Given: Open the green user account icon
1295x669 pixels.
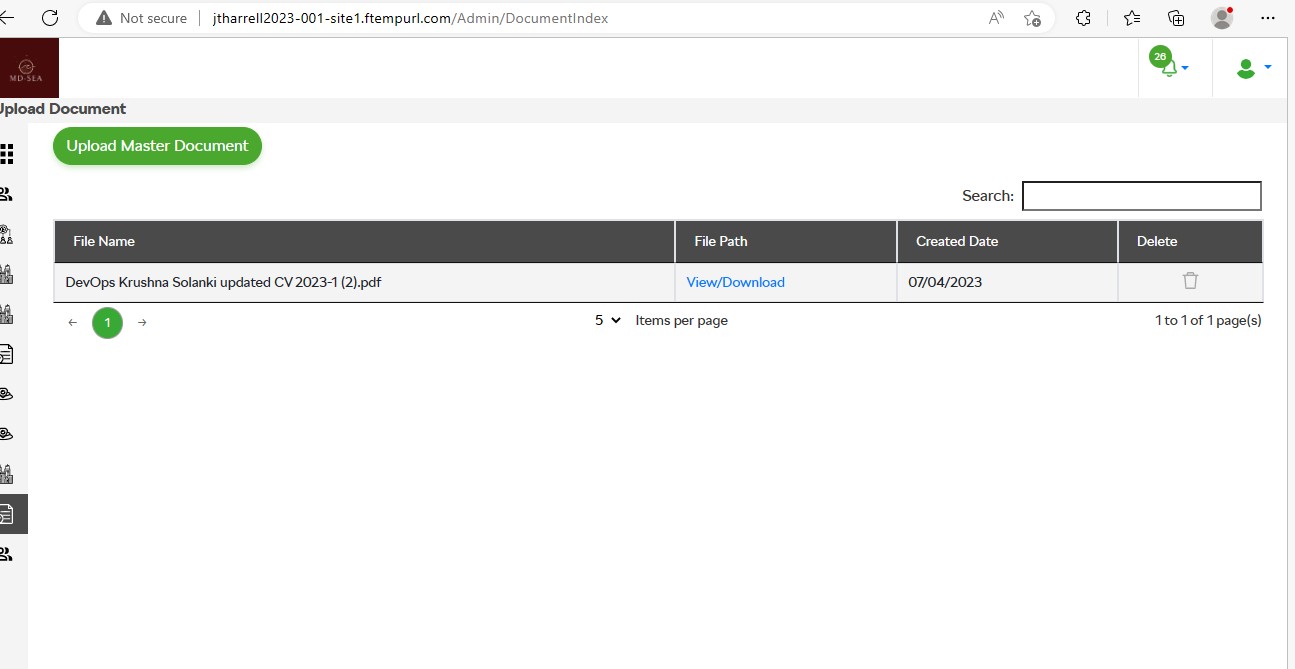Looking at the screenshot, I should (x=1245, y=68).
